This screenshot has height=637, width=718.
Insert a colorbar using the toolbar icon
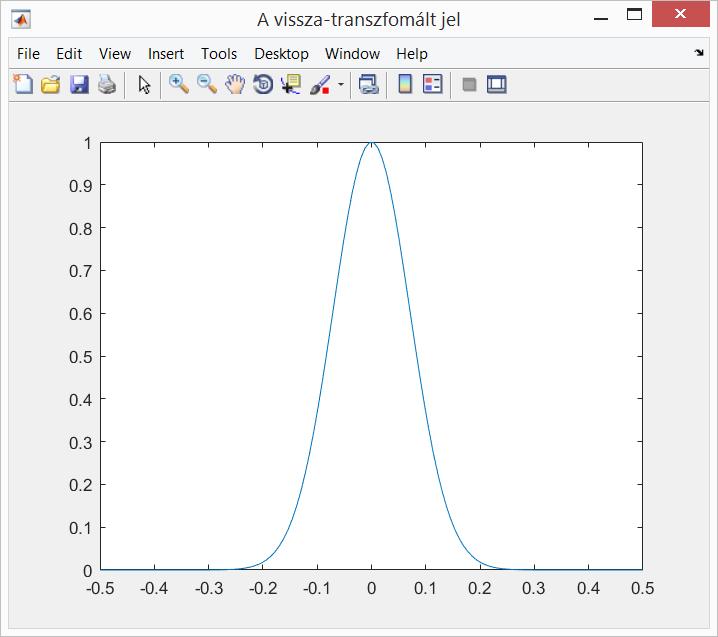(405, 85)
